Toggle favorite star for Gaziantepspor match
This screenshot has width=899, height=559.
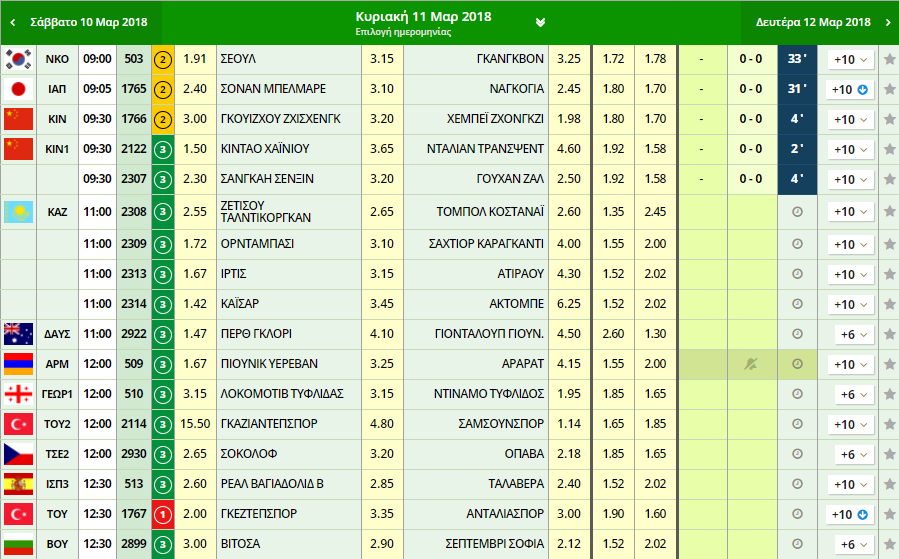click(889, 424)
